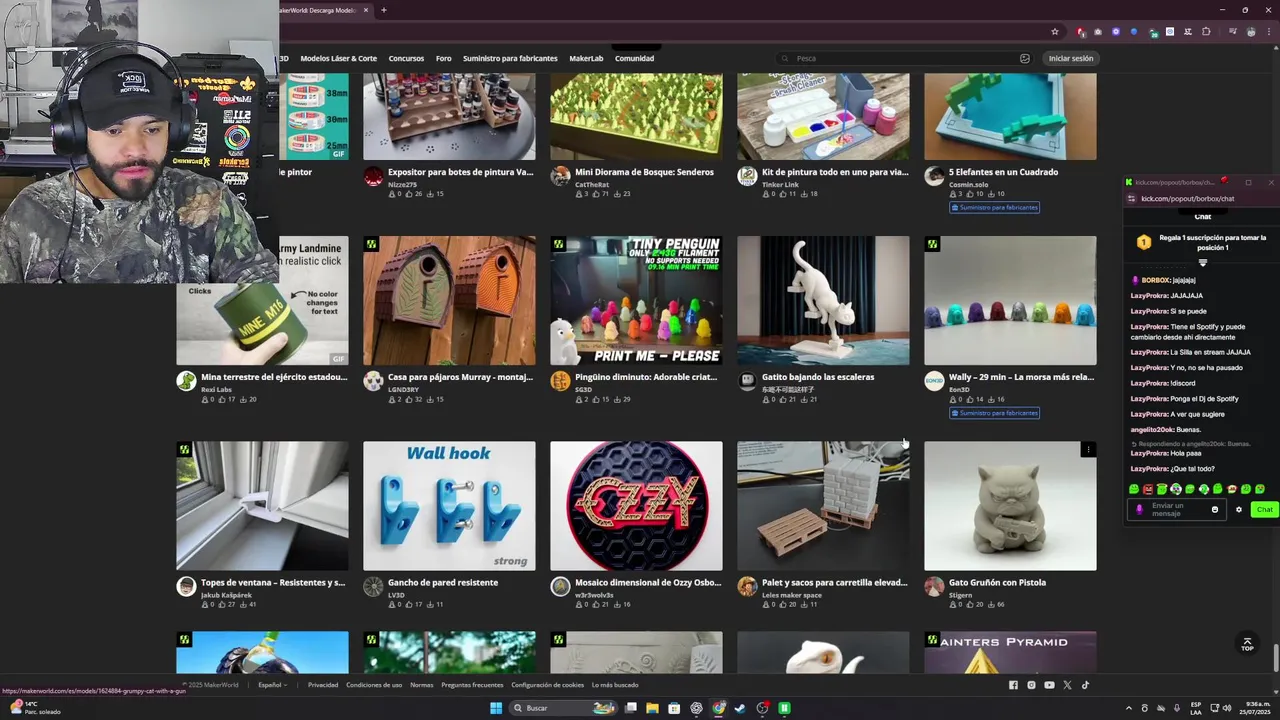Open the Comunidad nav item
The height and width of the screenshot is (720, 1280).
click(634, 58)
